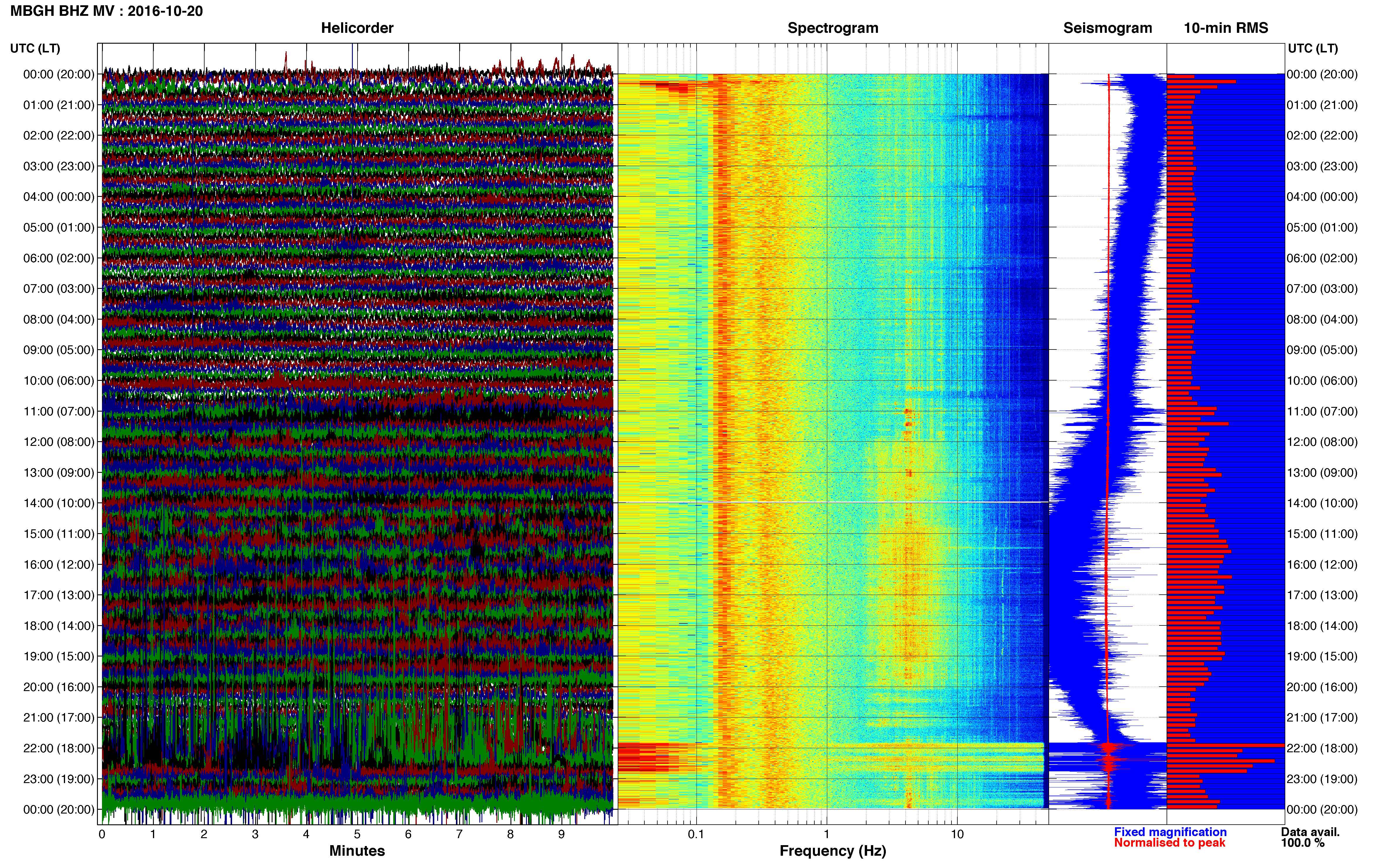Screen dimensions: 1389x868
Task: Click the right time label '11:00 (07:00)'
Action: tap(1322, 412)
